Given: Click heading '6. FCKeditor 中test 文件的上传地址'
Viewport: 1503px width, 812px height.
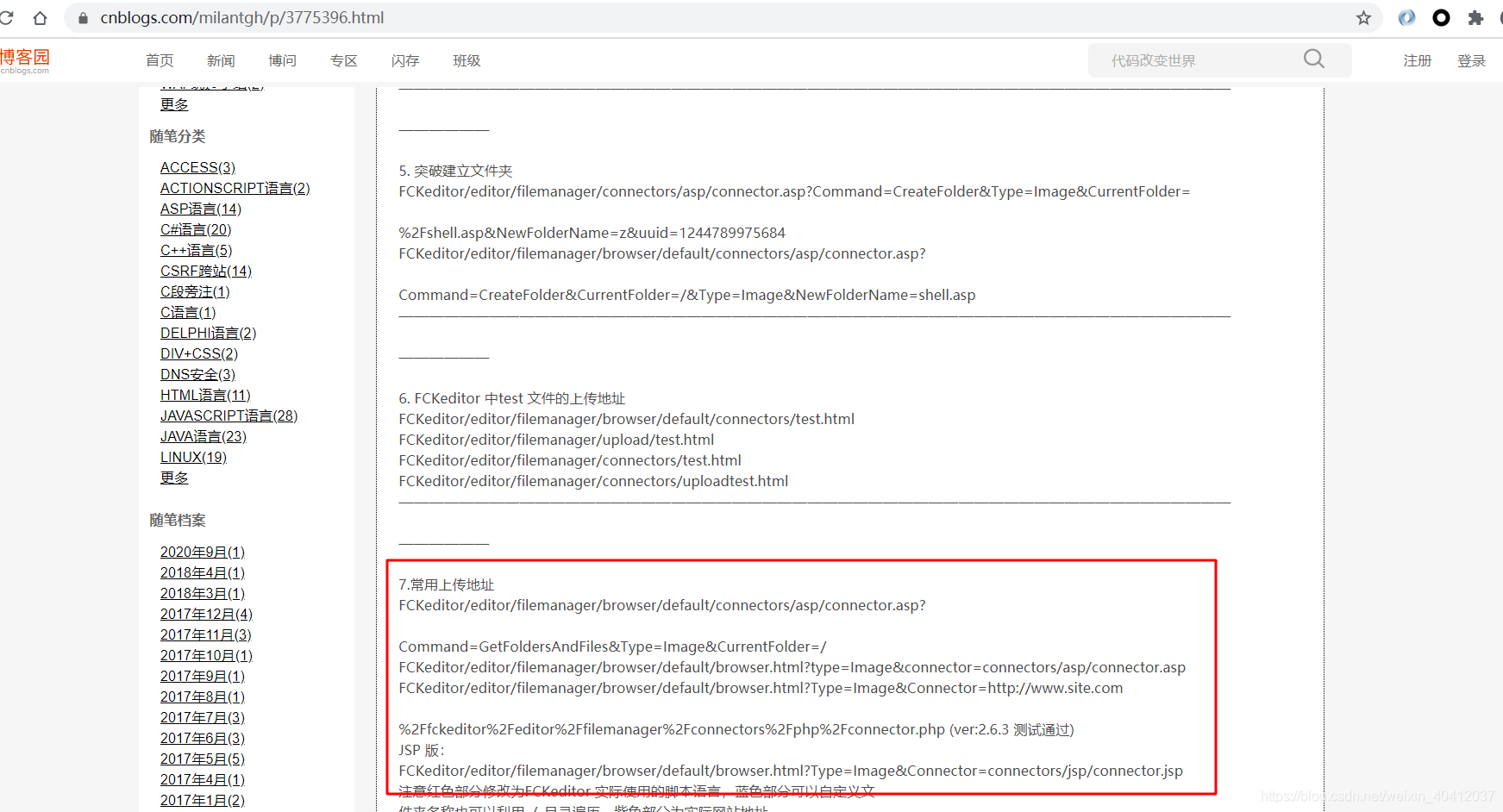Looking at the screenshot, I should pyautogui.click(x=511, y=398).
